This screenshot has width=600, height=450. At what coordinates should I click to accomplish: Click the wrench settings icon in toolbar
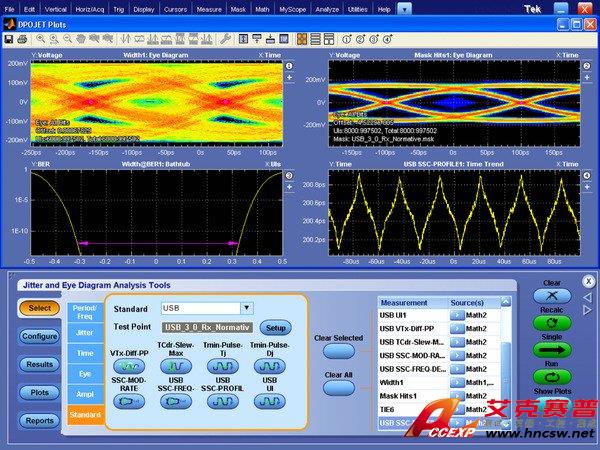tap(226, 39)
